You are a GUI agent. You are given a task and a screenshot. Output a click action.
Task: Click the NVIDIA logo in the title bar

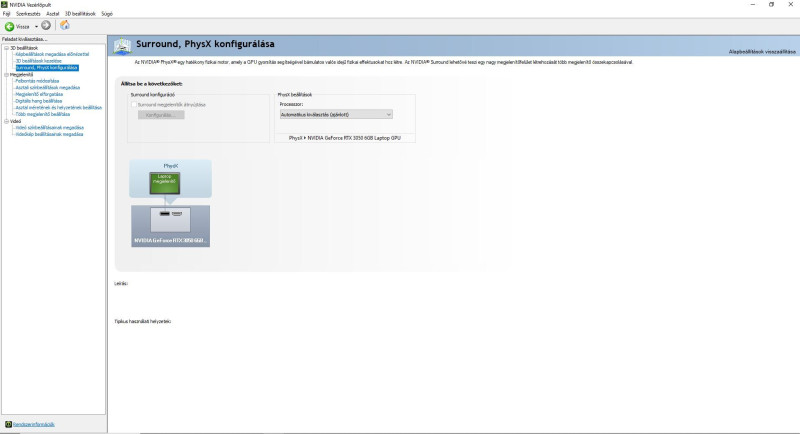pos(4,4)
